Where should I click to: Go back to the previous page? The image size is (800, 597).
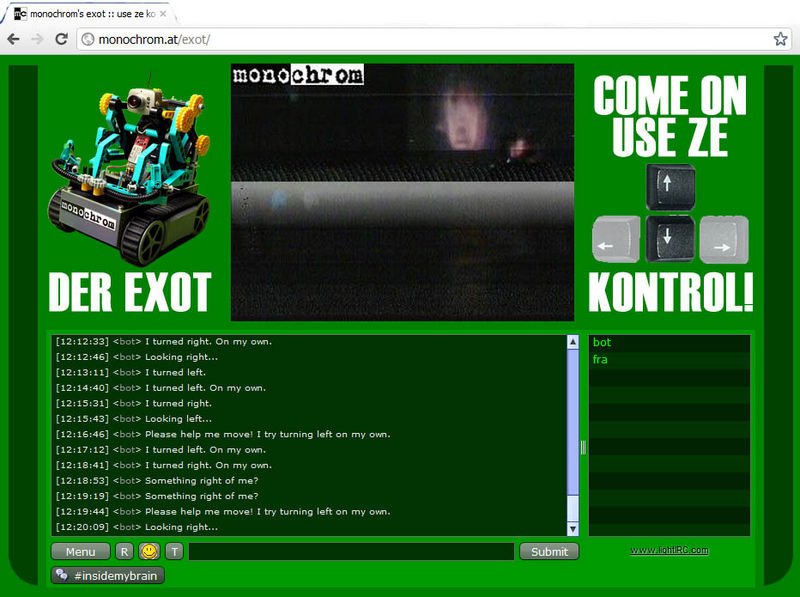[x=13, y=39]
